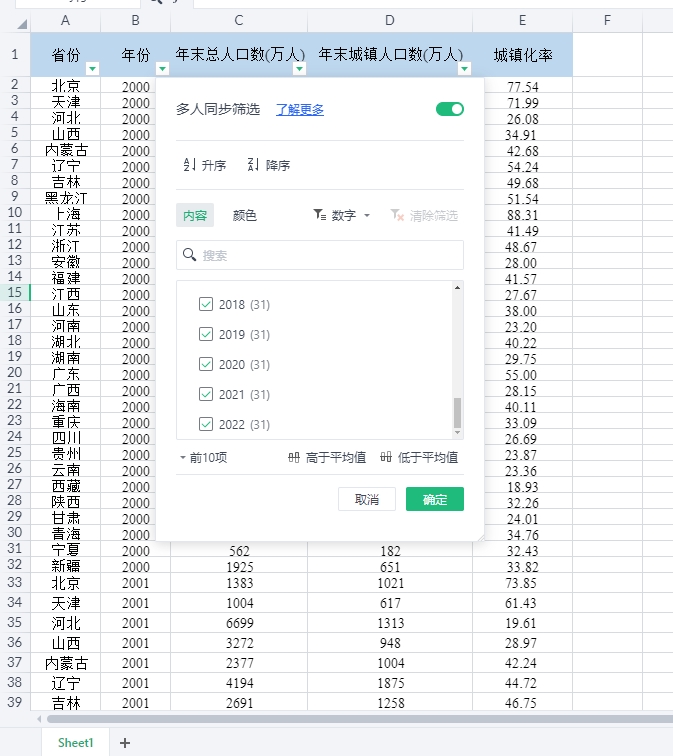Select column B header

click(135, 20)
